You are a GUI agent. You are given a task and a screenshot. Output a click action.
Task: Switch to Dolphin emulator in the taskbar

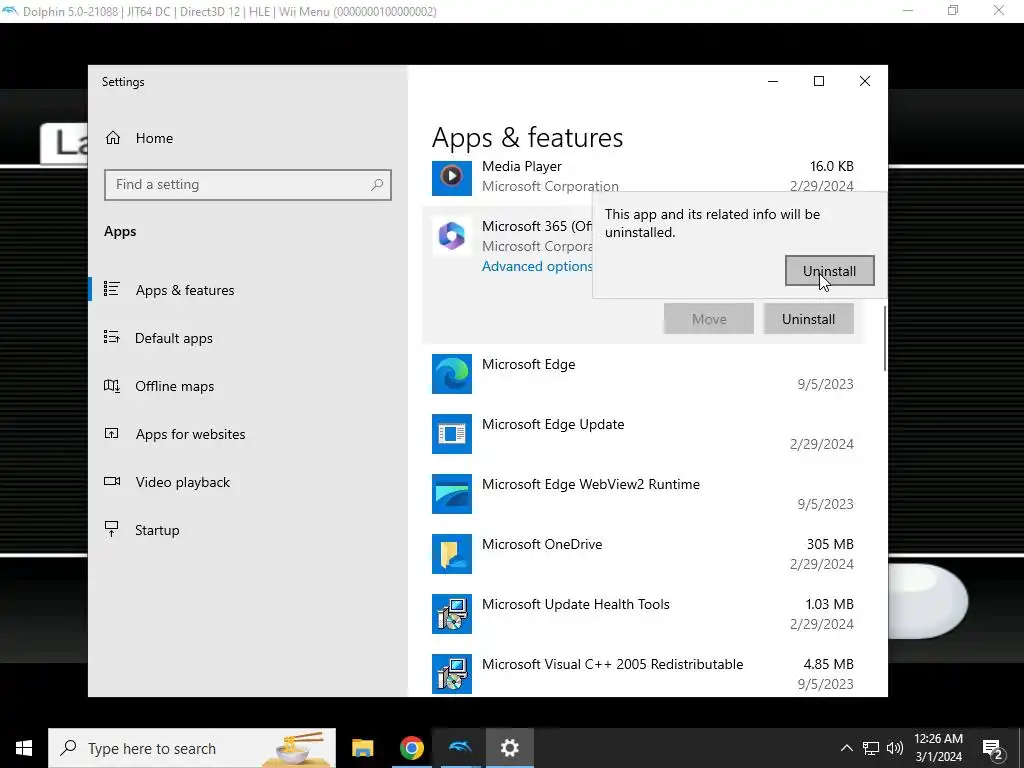tap(460, 748)
